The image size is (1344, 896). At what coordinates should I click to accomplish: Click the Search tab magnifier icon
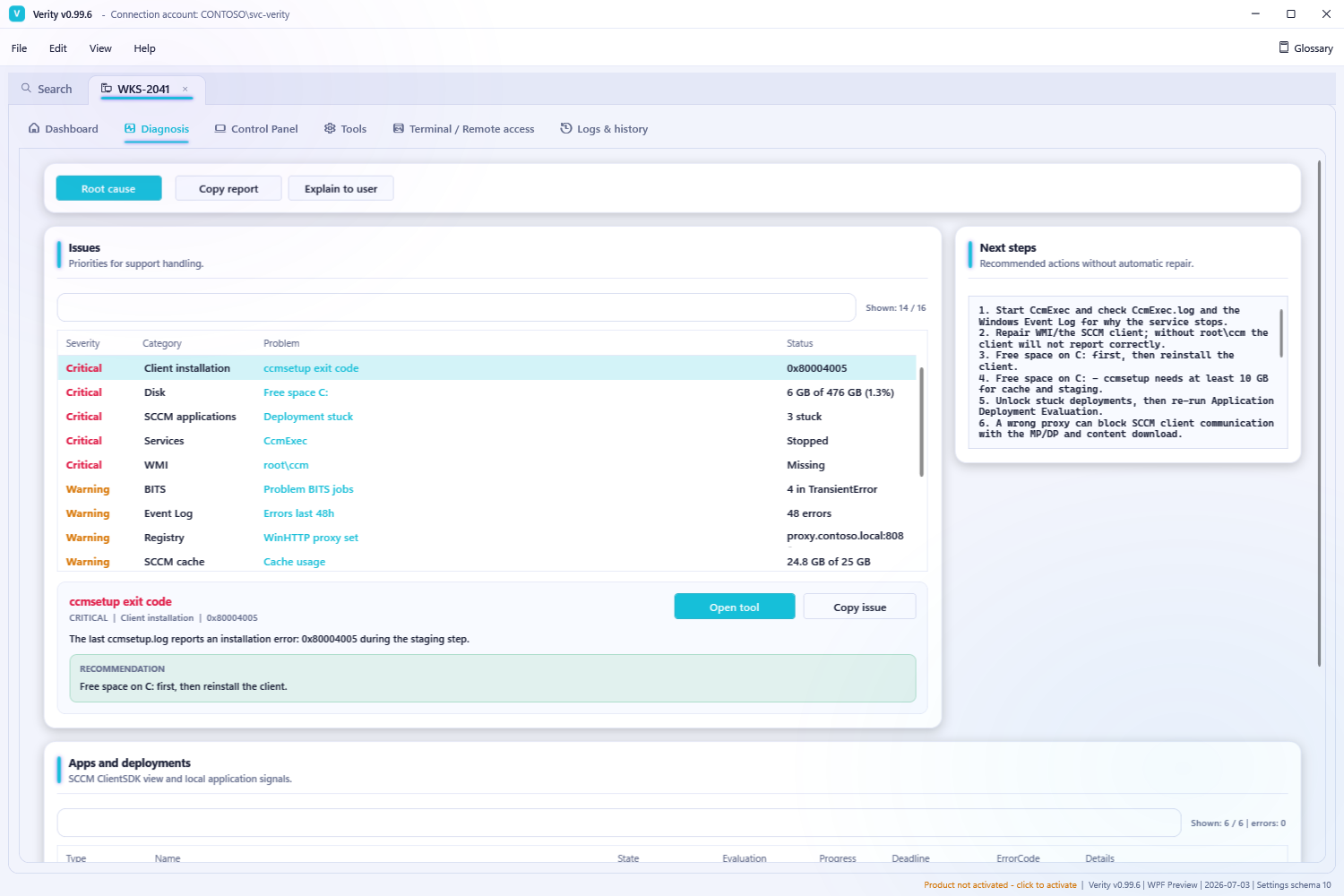point(27,89)
